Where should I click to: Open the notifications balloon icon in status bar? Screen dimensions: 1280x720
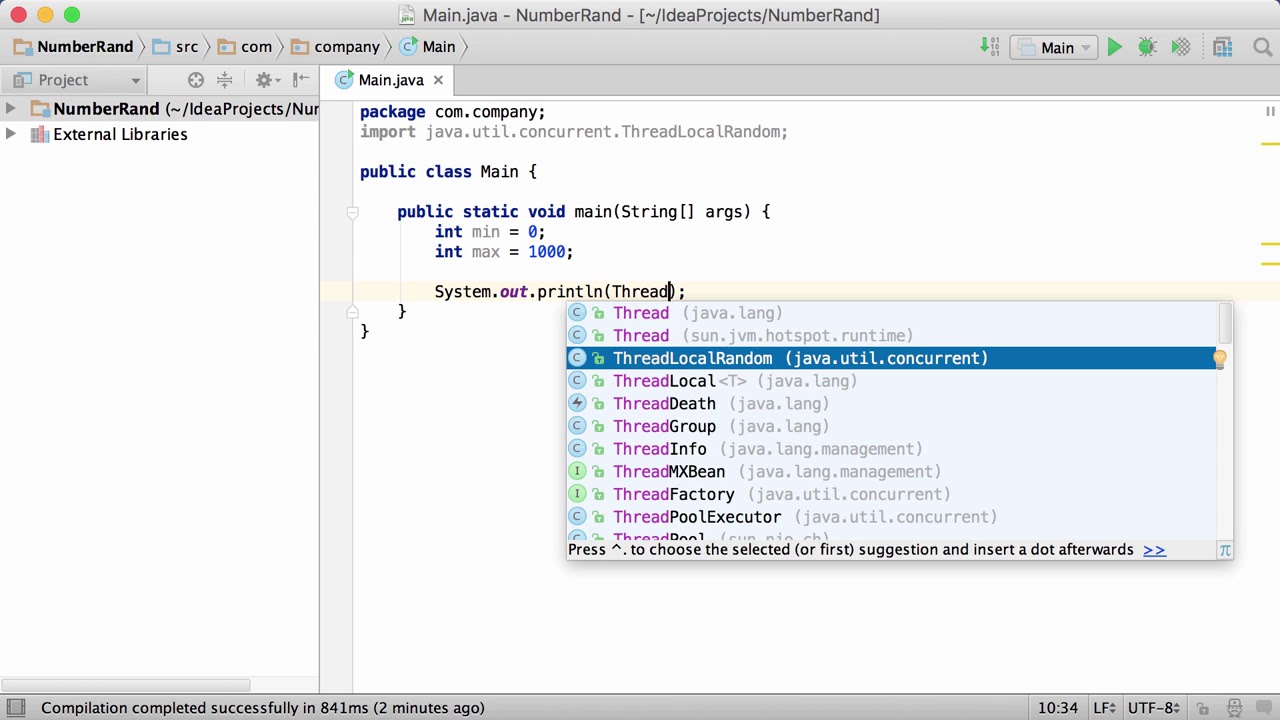pyautogui.click(x=1263, y=708)
